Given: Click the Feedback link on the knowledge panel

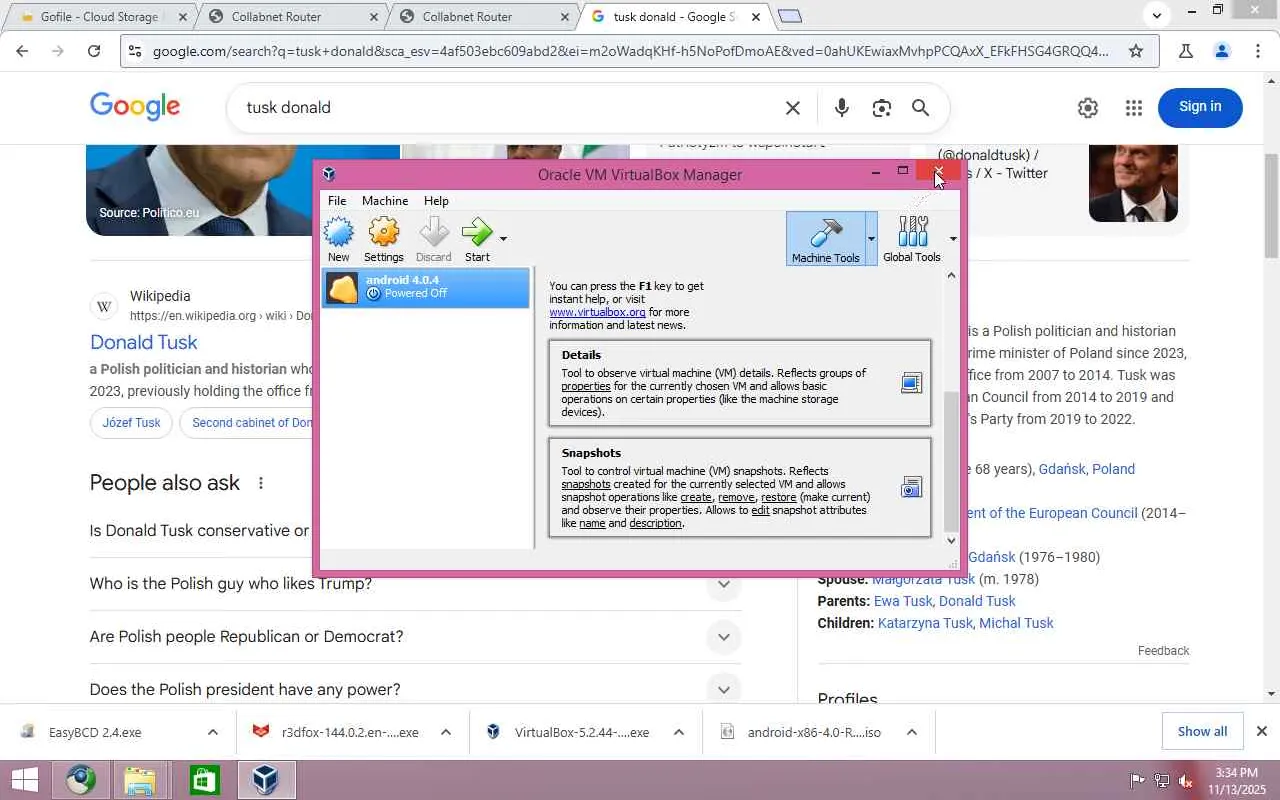Looking at the screenshot, I should coord(1163,651).
